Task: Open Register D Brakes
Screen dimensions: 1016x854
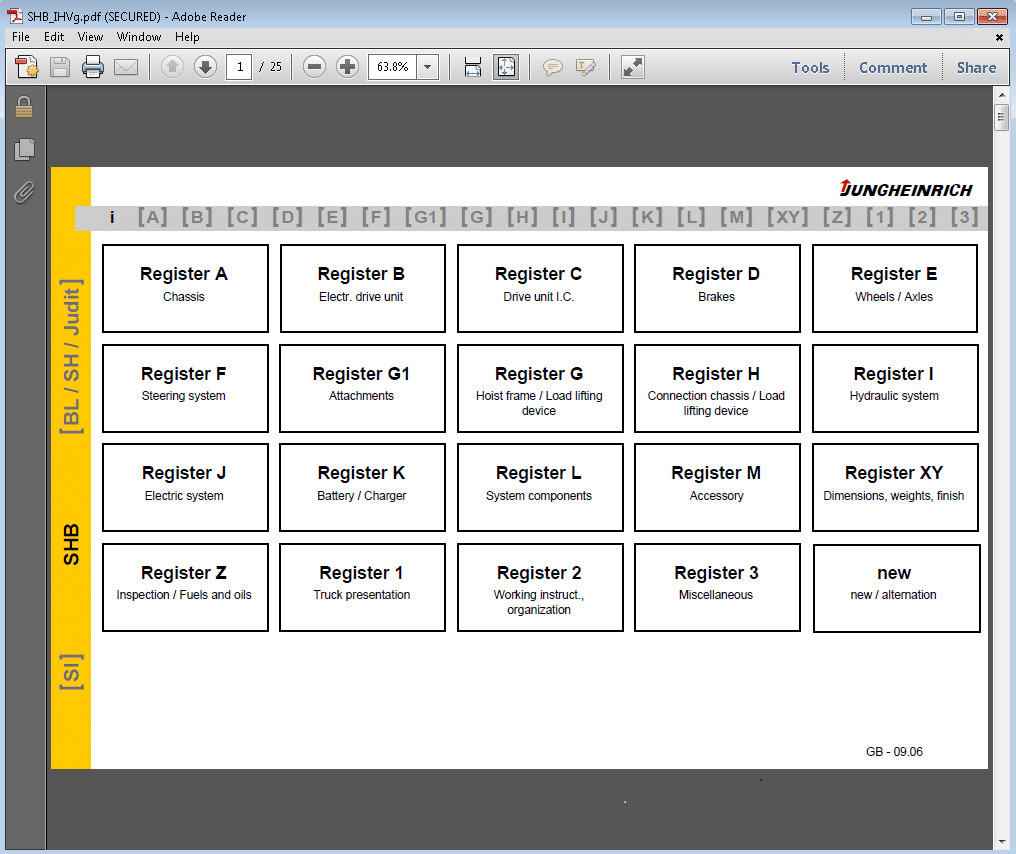Action: pyautogui.click(x=717, y=288)
